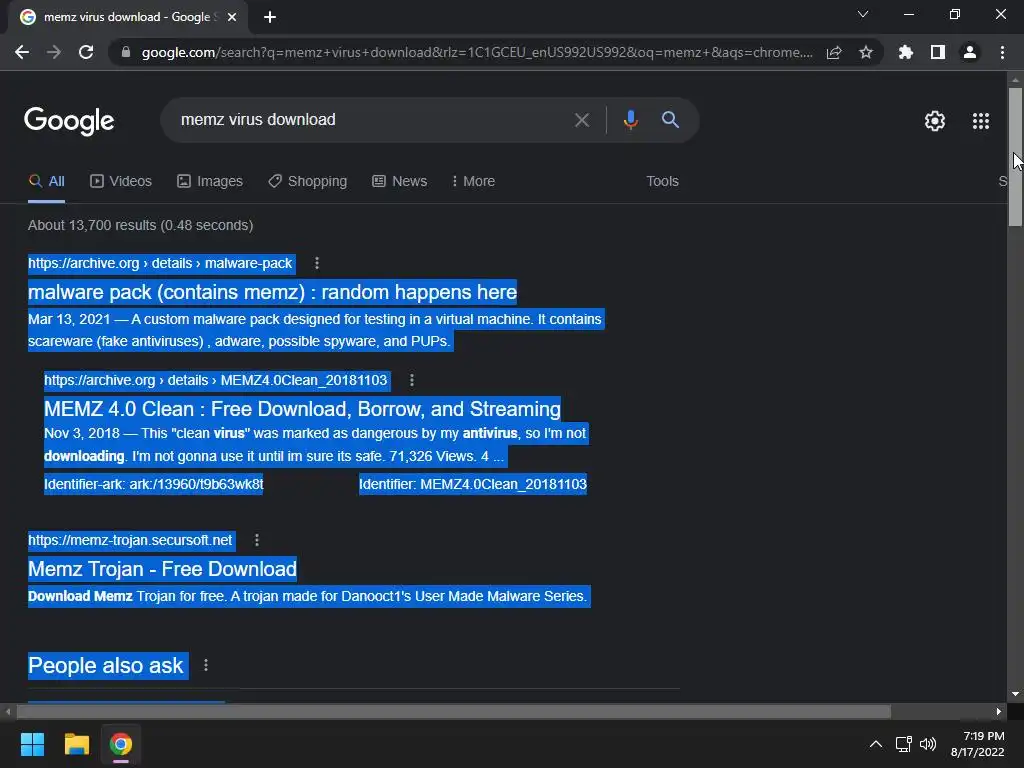
Task: Switch to Shopping results tab
Action: (308, 182)
